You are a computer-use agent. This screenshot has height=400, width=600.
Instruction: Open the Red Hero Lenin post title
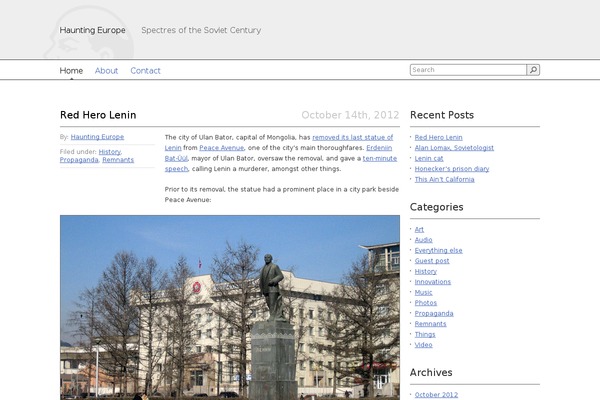tap(98, 115)
